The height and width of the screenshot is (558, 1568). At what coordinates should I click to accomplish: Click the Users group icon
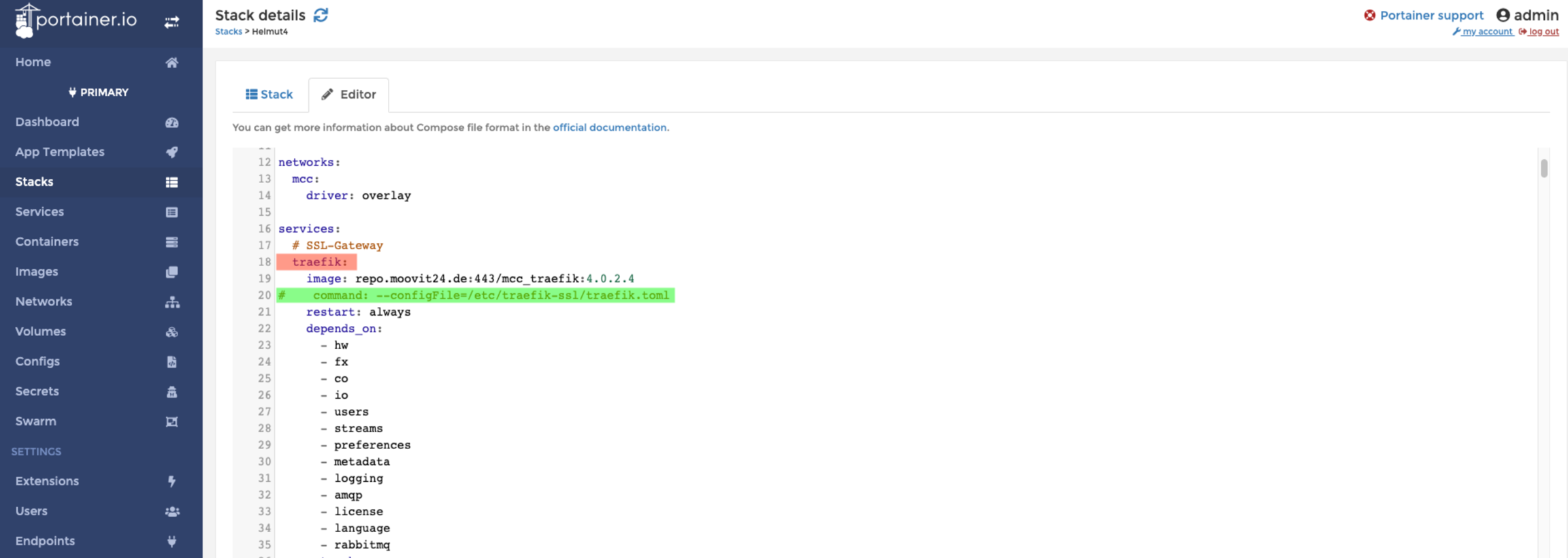(171, 512)
